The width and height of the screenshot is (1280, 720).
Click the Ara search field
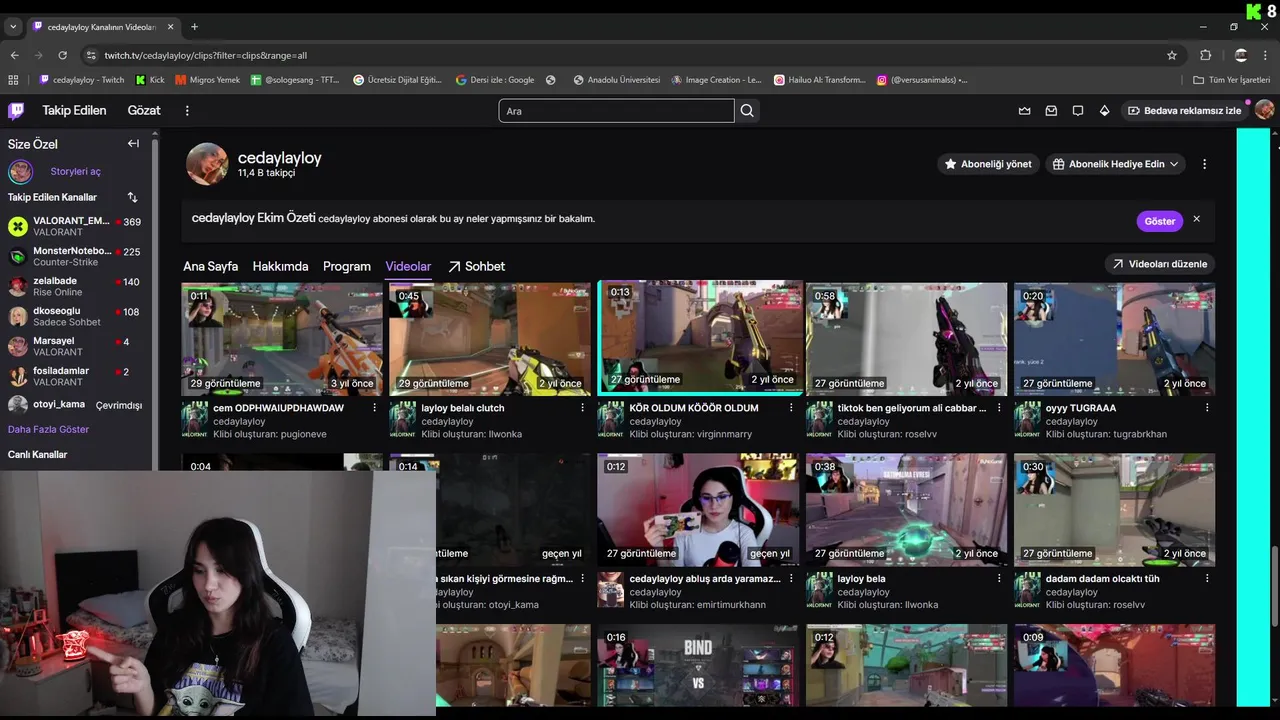tap(616, 111)
